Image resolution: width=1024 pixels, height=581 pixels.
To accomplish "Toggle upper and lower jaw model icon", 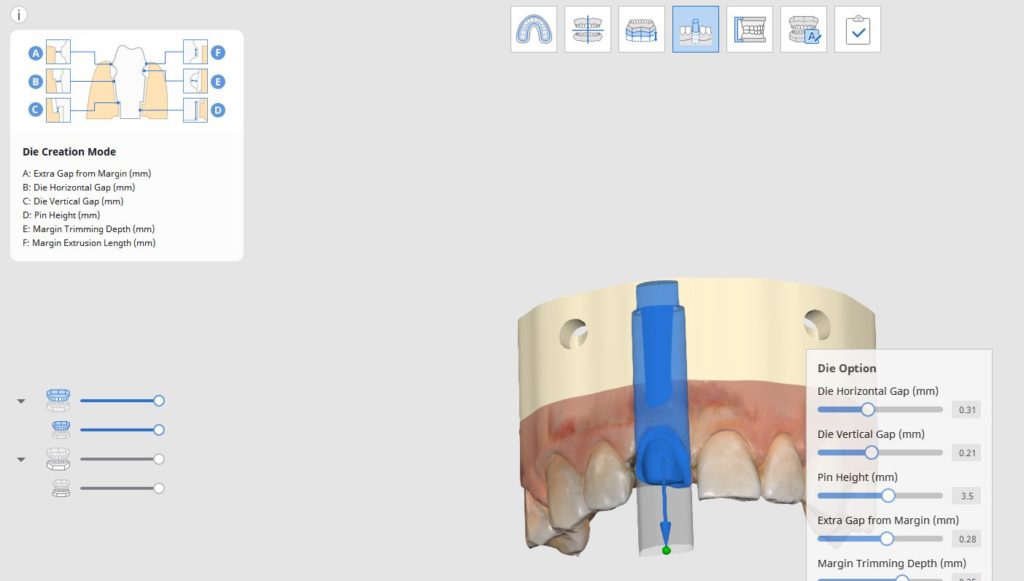I will tap(58, 400).
